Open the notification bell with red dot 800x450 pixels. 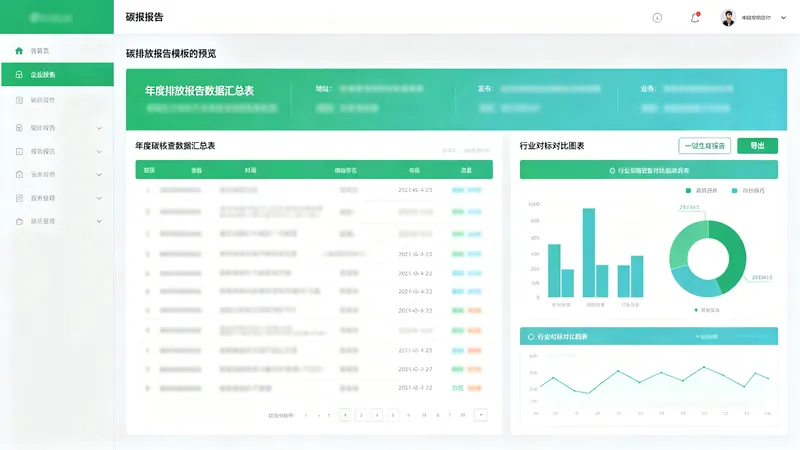695,18
